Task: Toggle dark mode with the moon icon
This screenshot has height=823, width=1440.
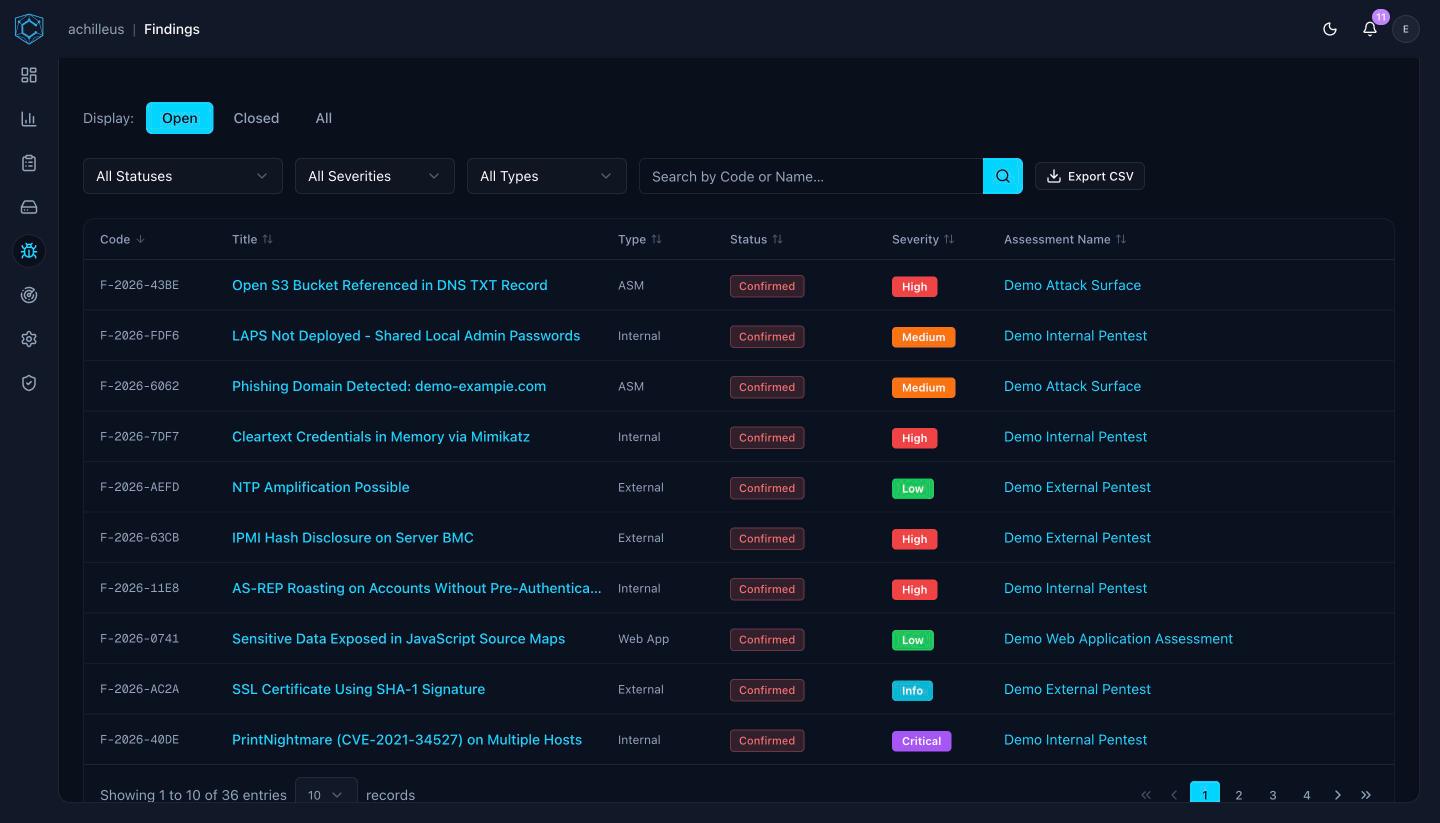Action: tap(1330, 29)
